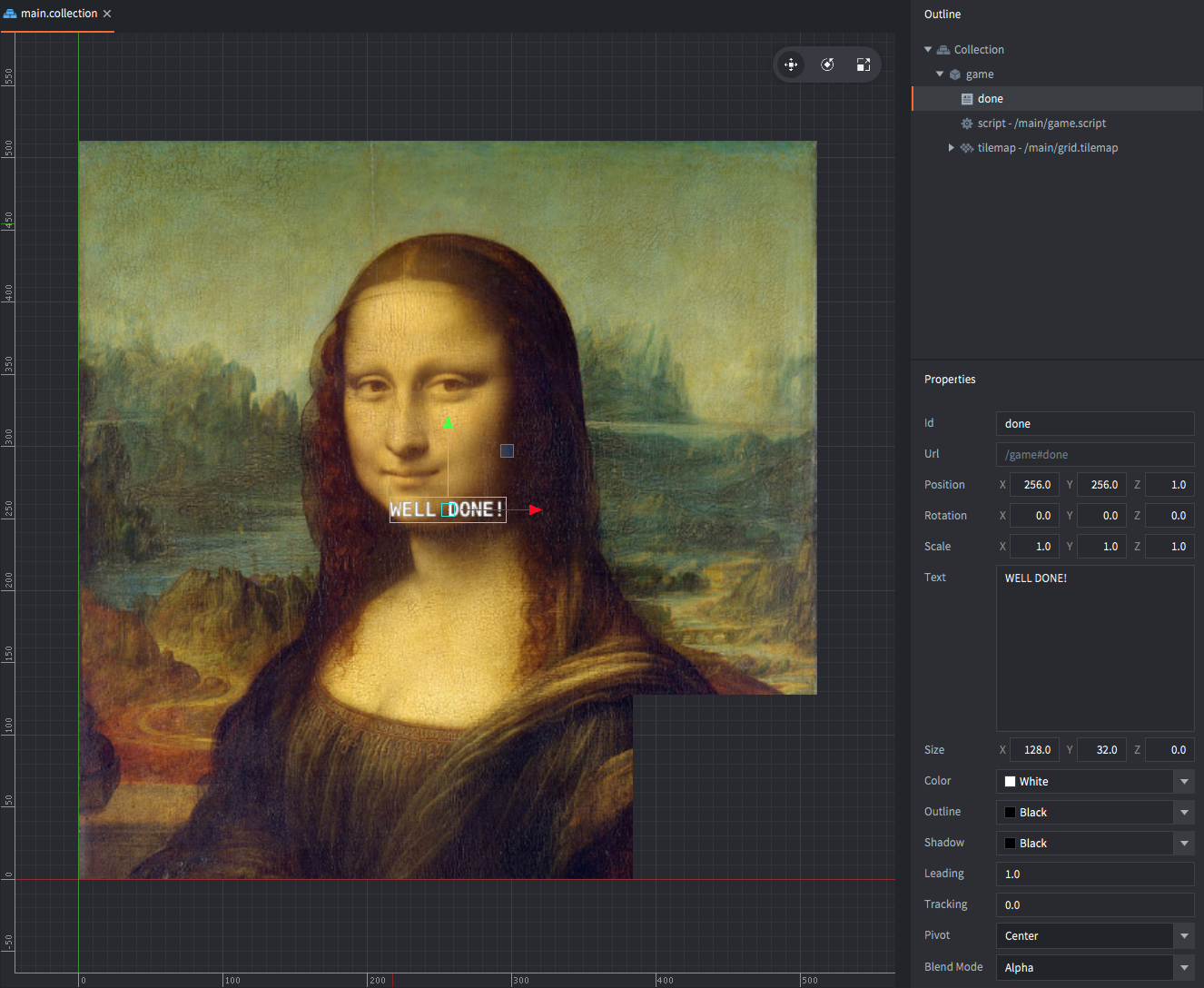Expand the tilemap node in Outline
This screenshot has width=1204, height=988.
pyautogui.click(x=951, y=148)
